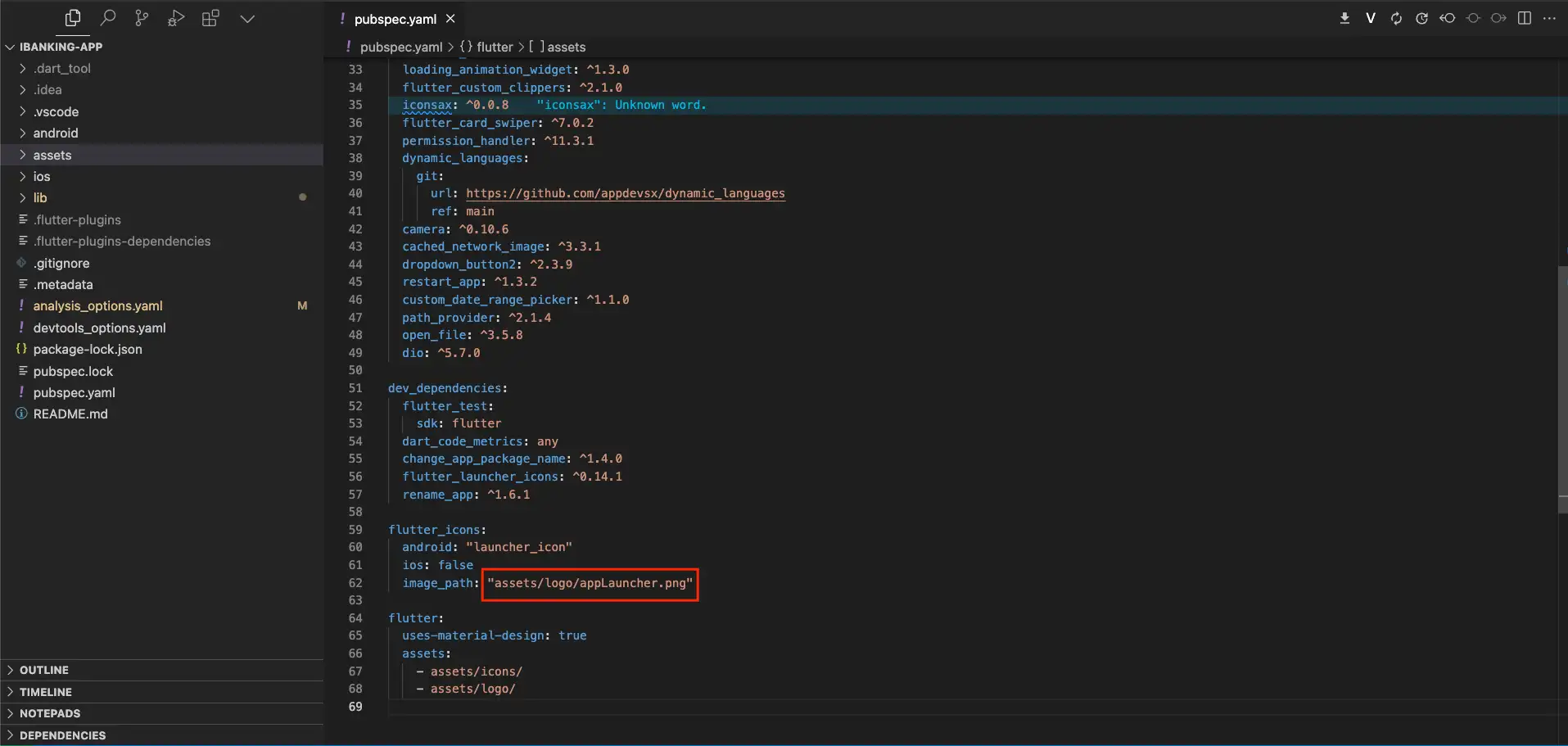The image size is (1568, 746).
Task: Click the download icon in editor toolbar
Action: point(1345,17)
